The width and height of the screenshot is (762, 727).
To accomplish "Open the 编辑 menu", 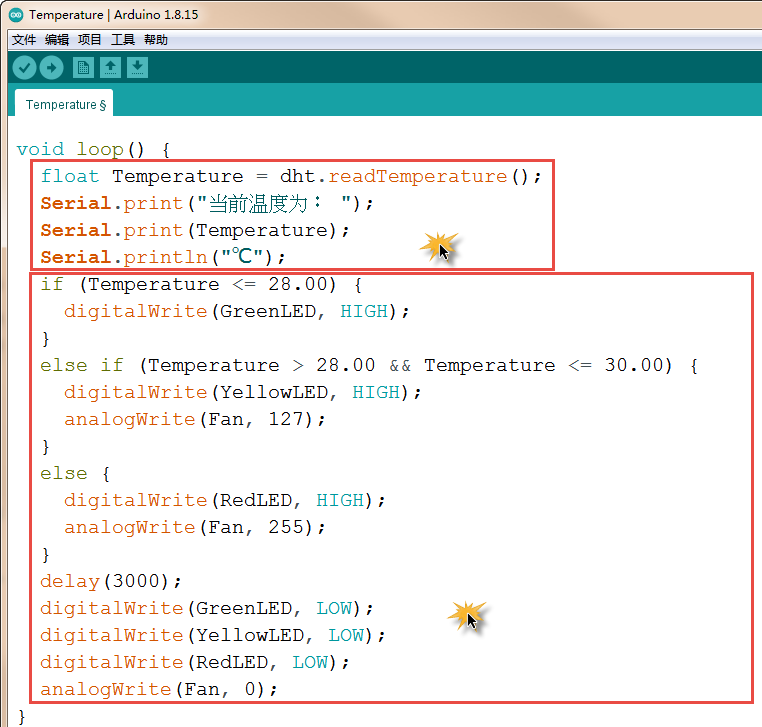I will (x=57, y=40).
